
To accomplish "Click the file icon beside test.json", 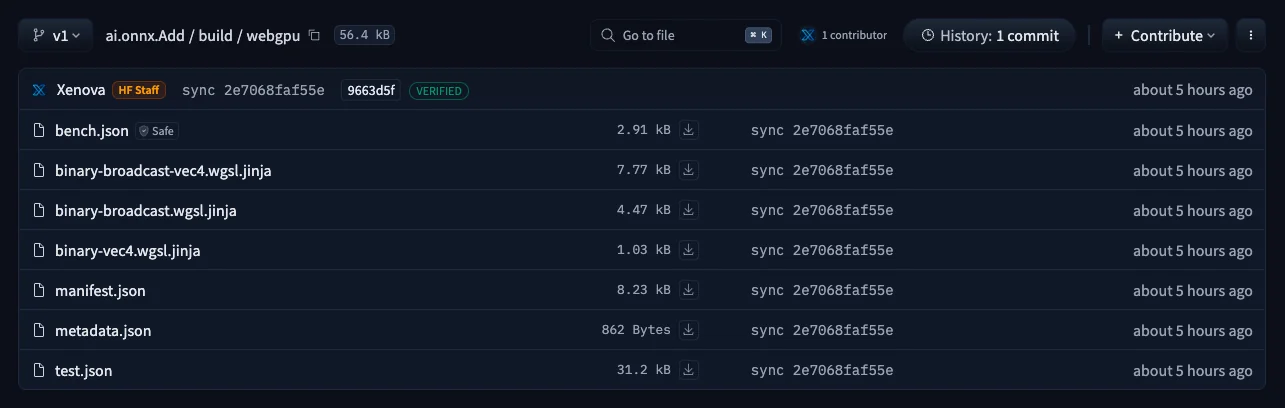I will [x=40, y=370].
